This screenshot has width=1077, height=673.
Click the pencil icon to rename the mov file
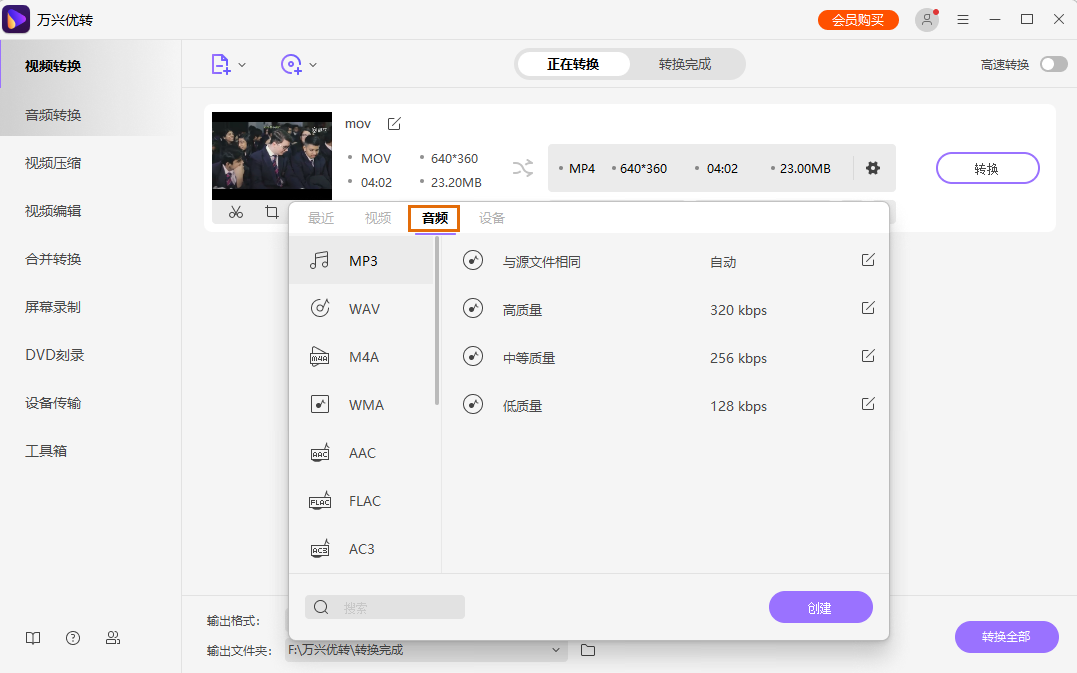point(393,123)
